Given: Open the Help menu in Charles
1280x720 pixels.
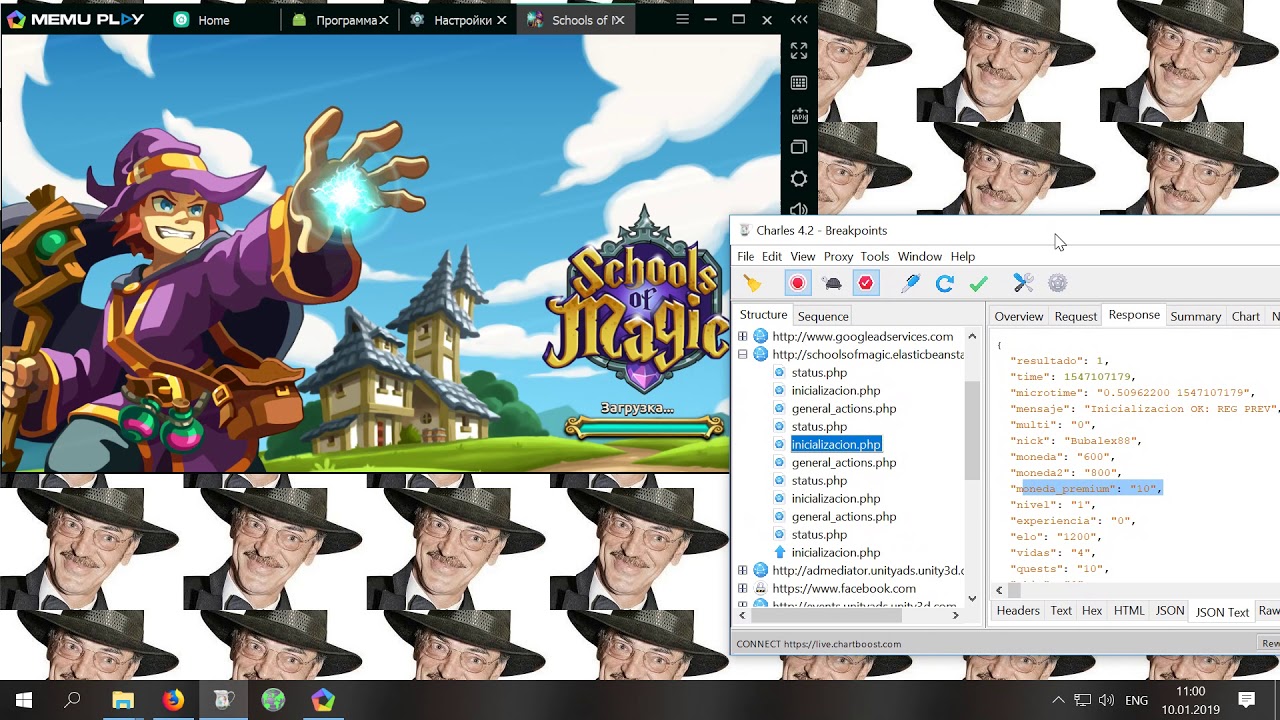Looking at the screenshot, I should (963, 257).
